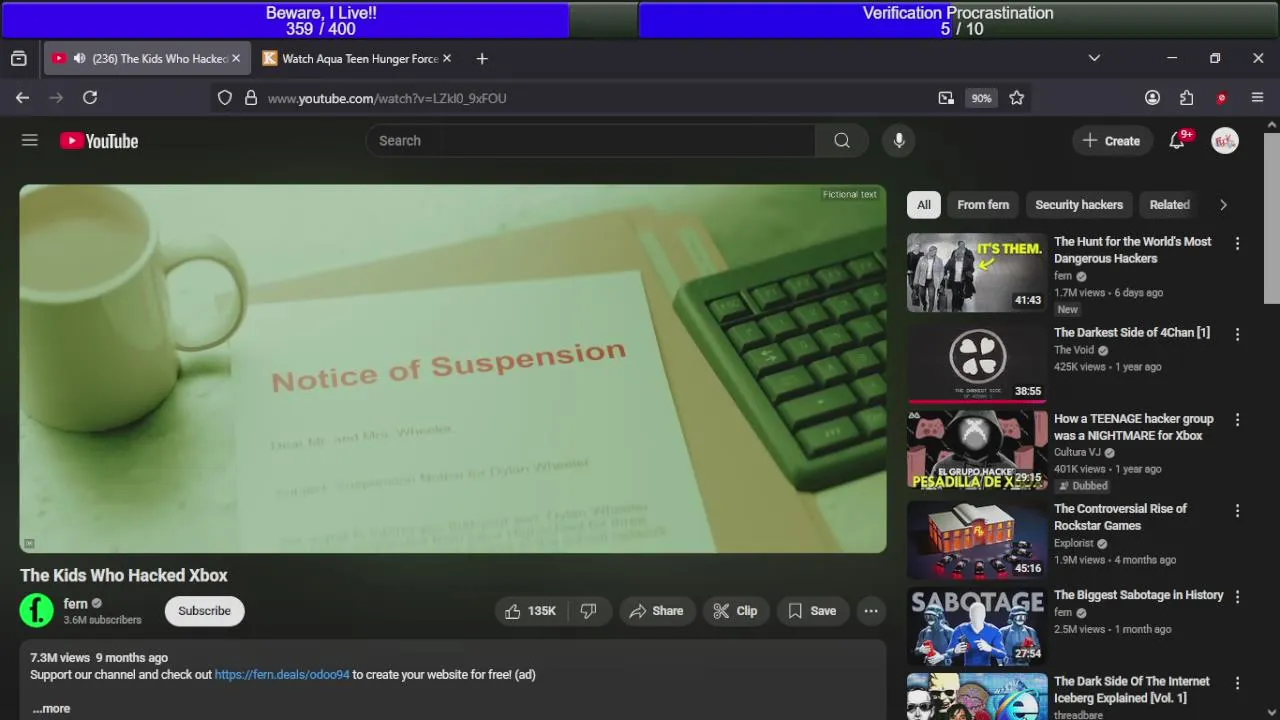Go to YouTube home via logo

[x=99, y=141]
